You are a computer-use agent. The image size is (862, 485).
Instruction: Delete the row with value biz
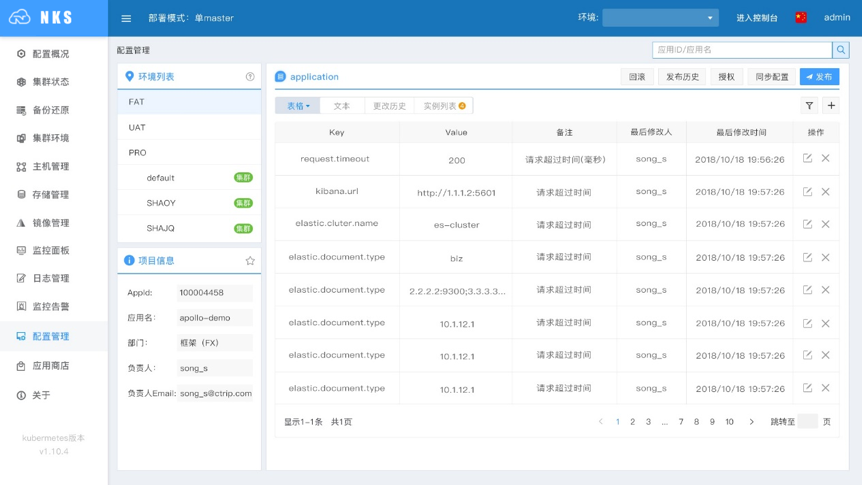pyautogui.click(x=825, y=257)
